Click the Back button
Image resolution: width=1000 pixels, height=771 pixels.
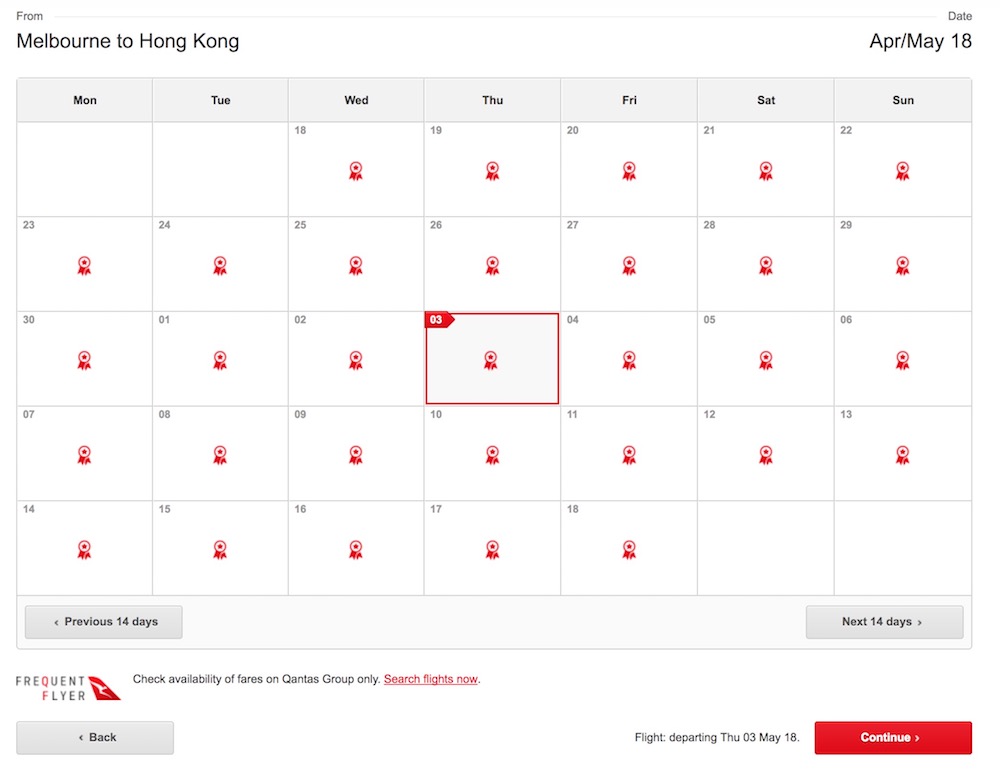(95, 738)
